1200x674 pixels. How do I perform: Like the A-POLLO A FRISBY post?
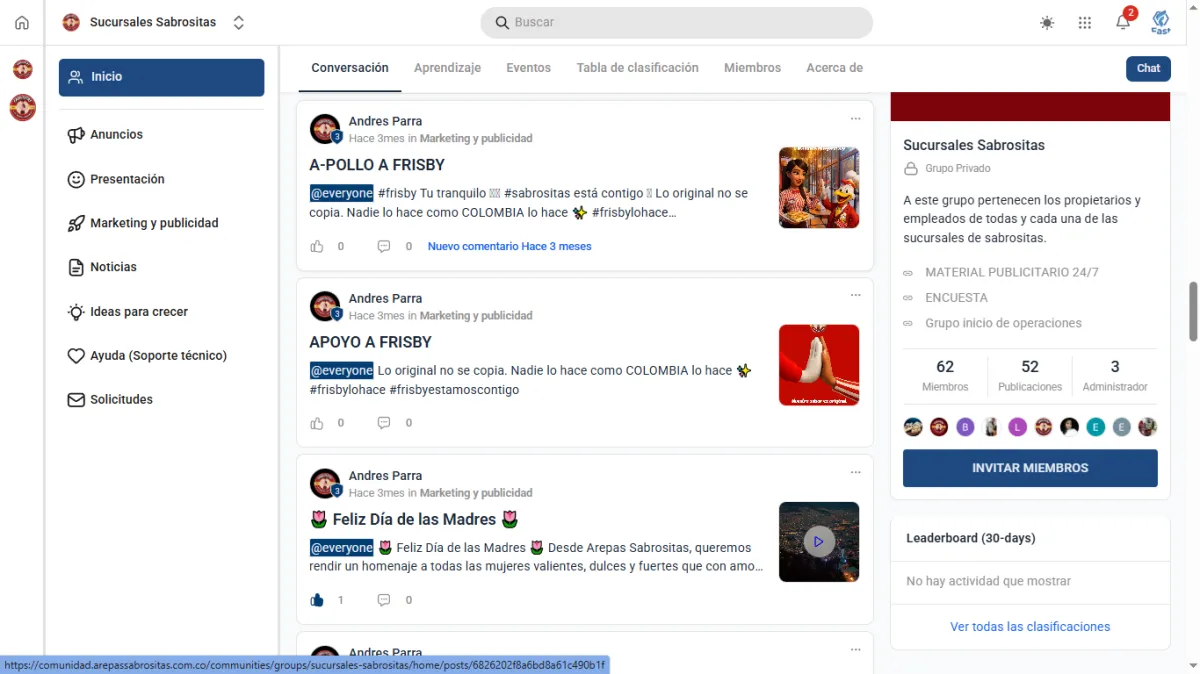[317, 246]
